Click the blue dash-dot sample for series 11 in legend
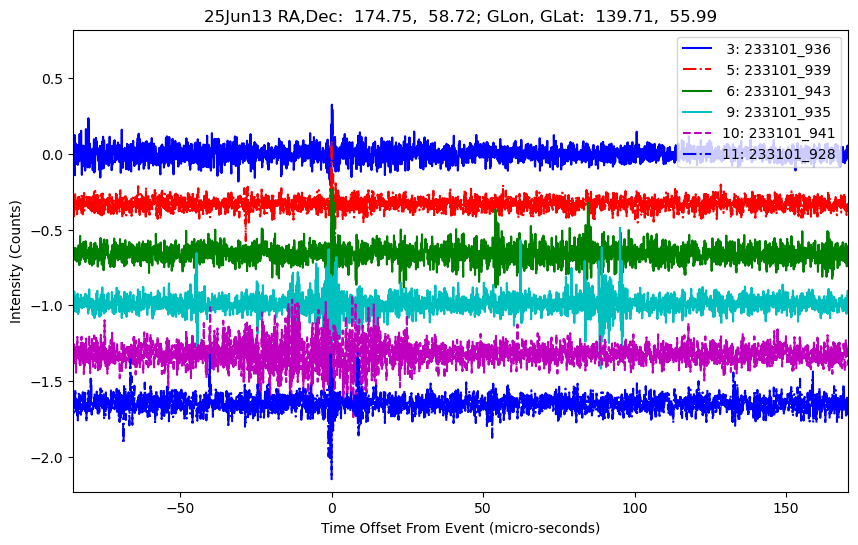This screenshot has height=545, width=858. point(697,154)
